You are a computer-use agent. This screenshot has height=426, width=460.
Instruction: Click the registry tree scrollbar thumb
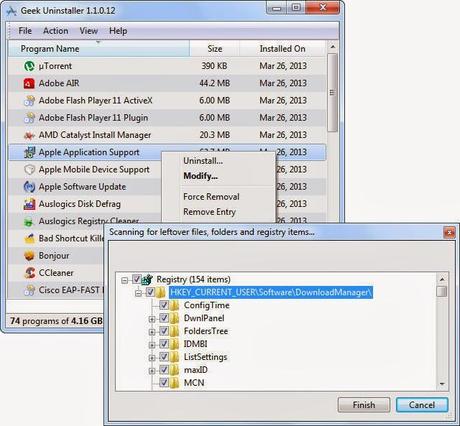442,291
